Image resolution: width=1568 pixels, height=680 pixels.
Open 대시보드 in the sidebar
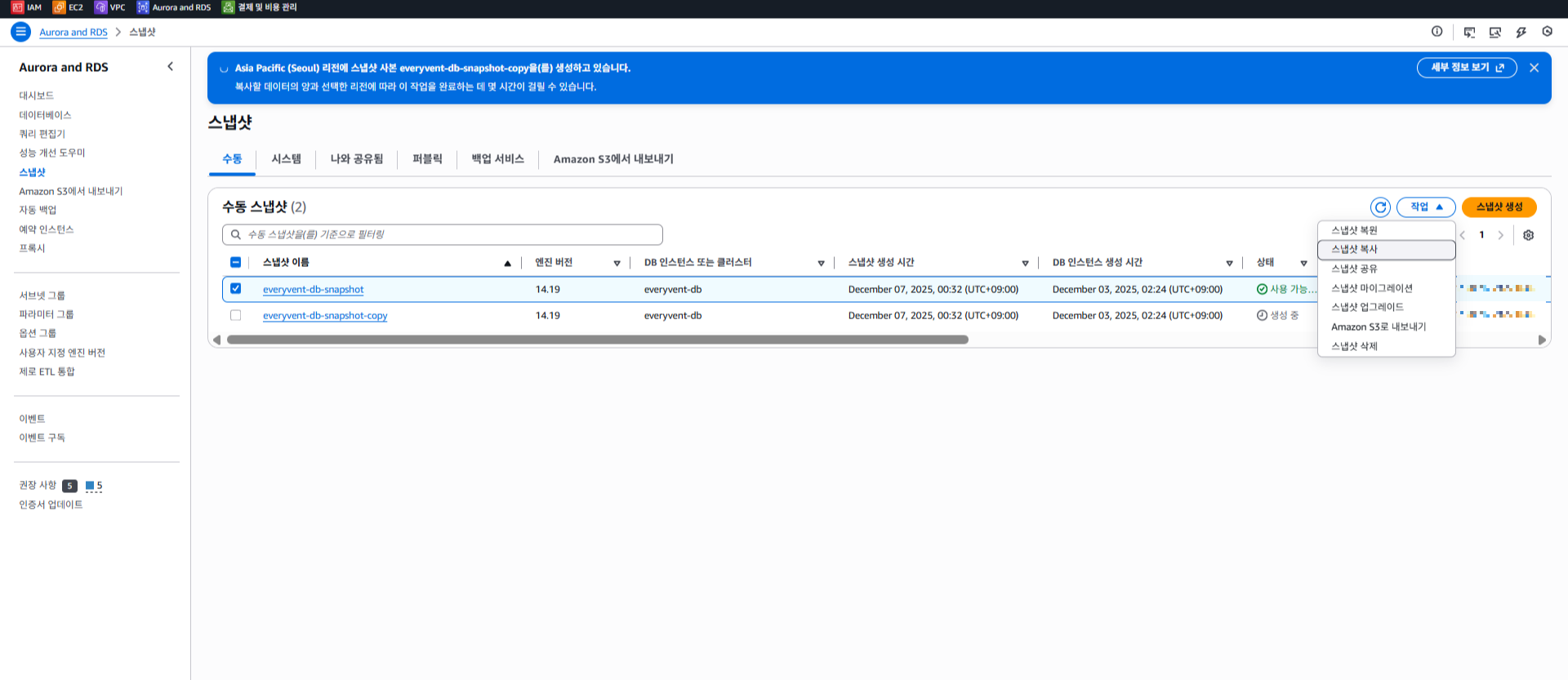click(37, 96)
